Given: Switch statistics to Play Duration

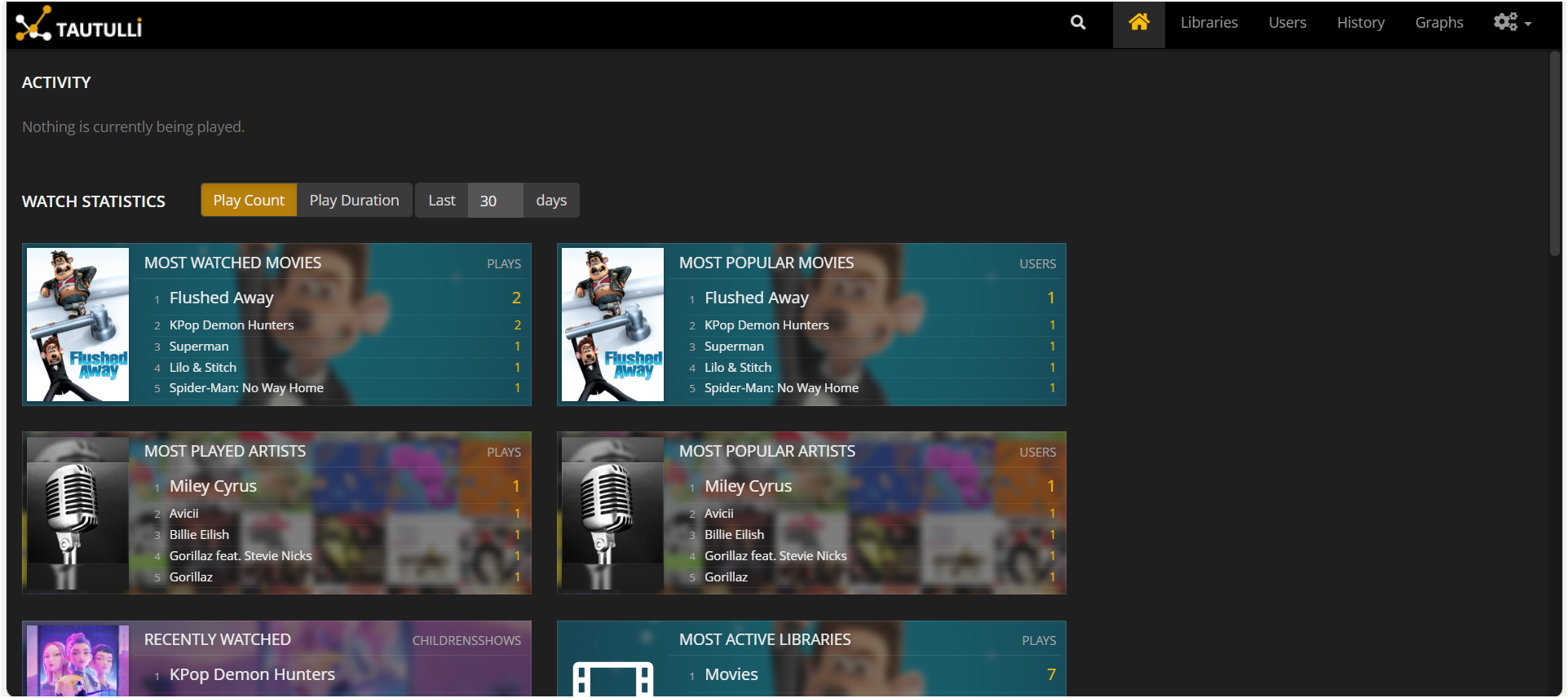Looking at the screenshot, I should tap(354, 201).
